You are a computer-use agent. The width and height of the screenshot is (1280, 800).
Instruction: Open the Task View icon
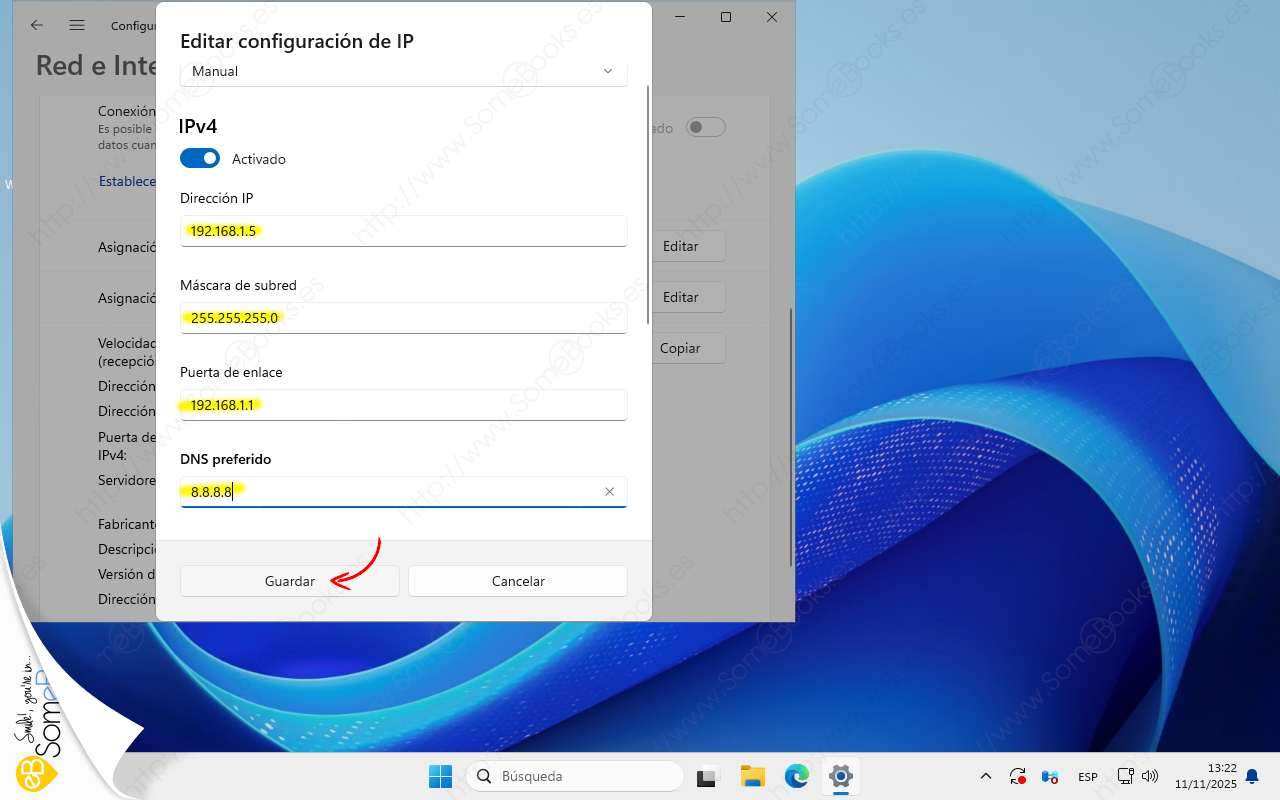[x=709, y=776]
